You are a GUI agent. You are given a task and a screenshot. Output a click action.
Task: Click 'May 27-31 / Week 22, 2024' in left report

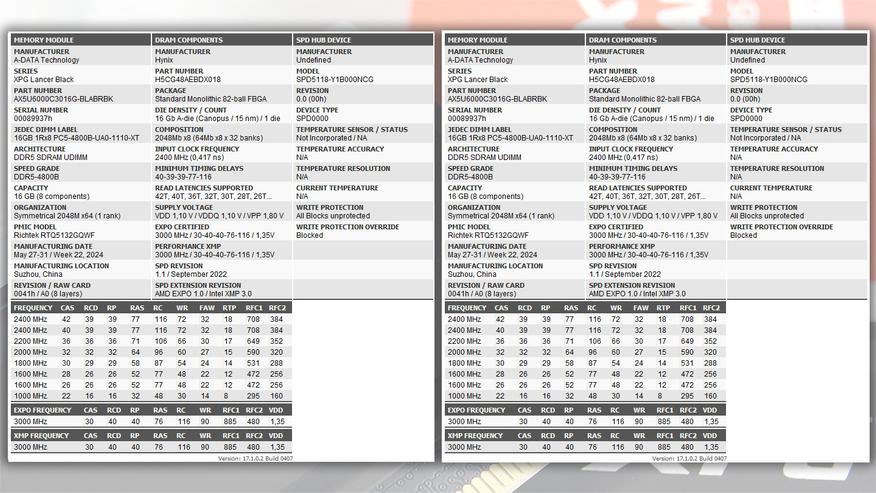(x=59, y=254)
